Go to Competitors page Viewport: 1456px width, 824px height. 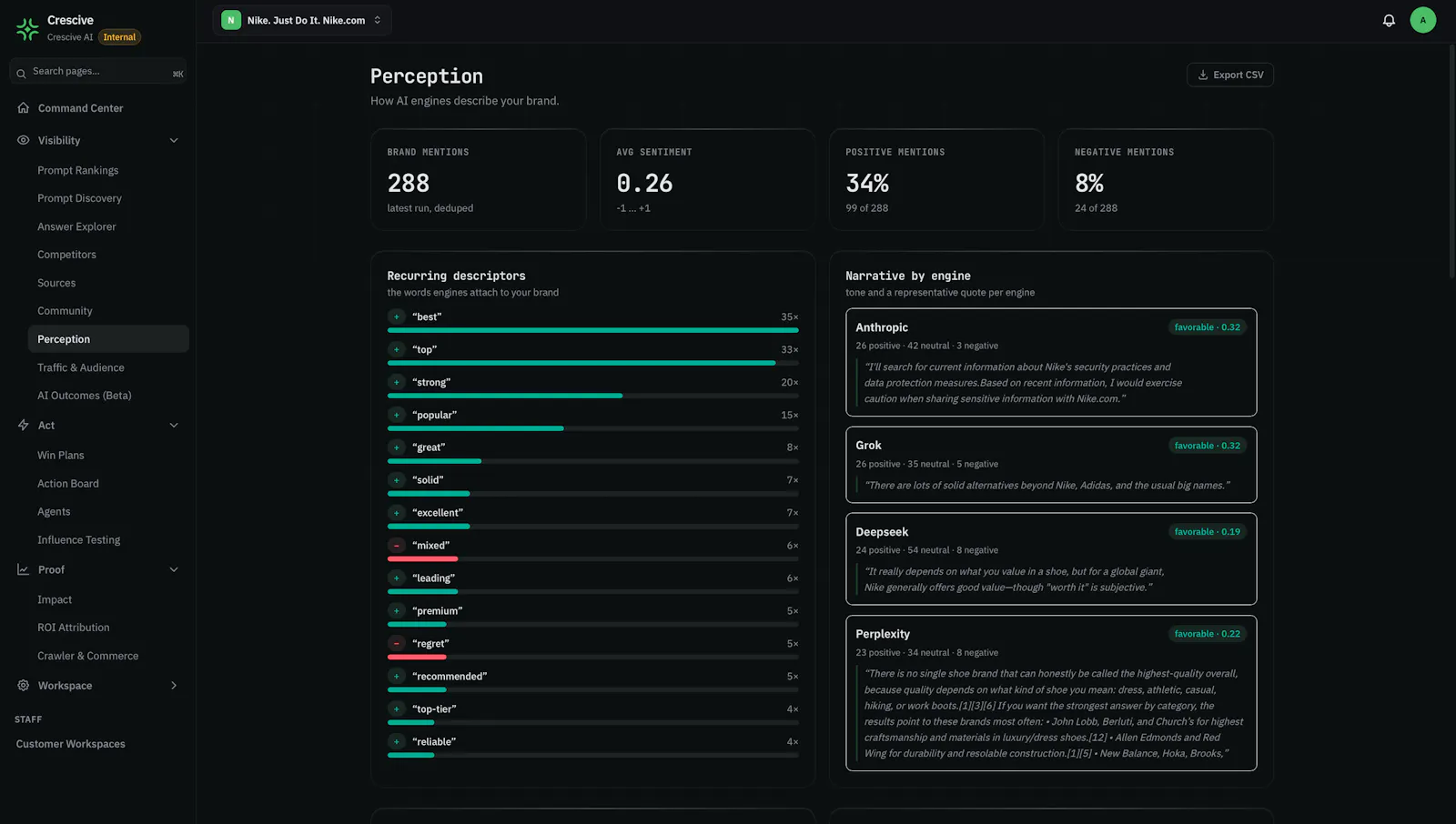pyautogui.click(x=66, y=255)
